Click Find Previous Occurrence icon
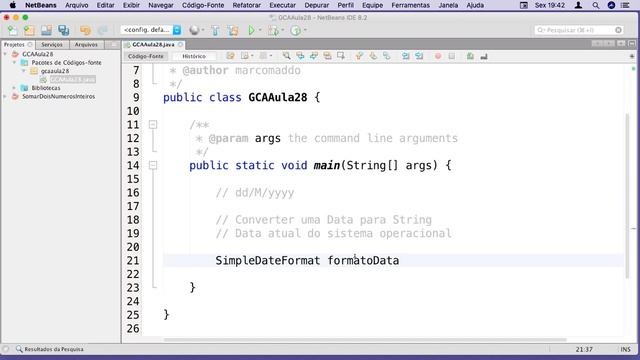Screen dimensions: 640x360 (x=300, y=56)
